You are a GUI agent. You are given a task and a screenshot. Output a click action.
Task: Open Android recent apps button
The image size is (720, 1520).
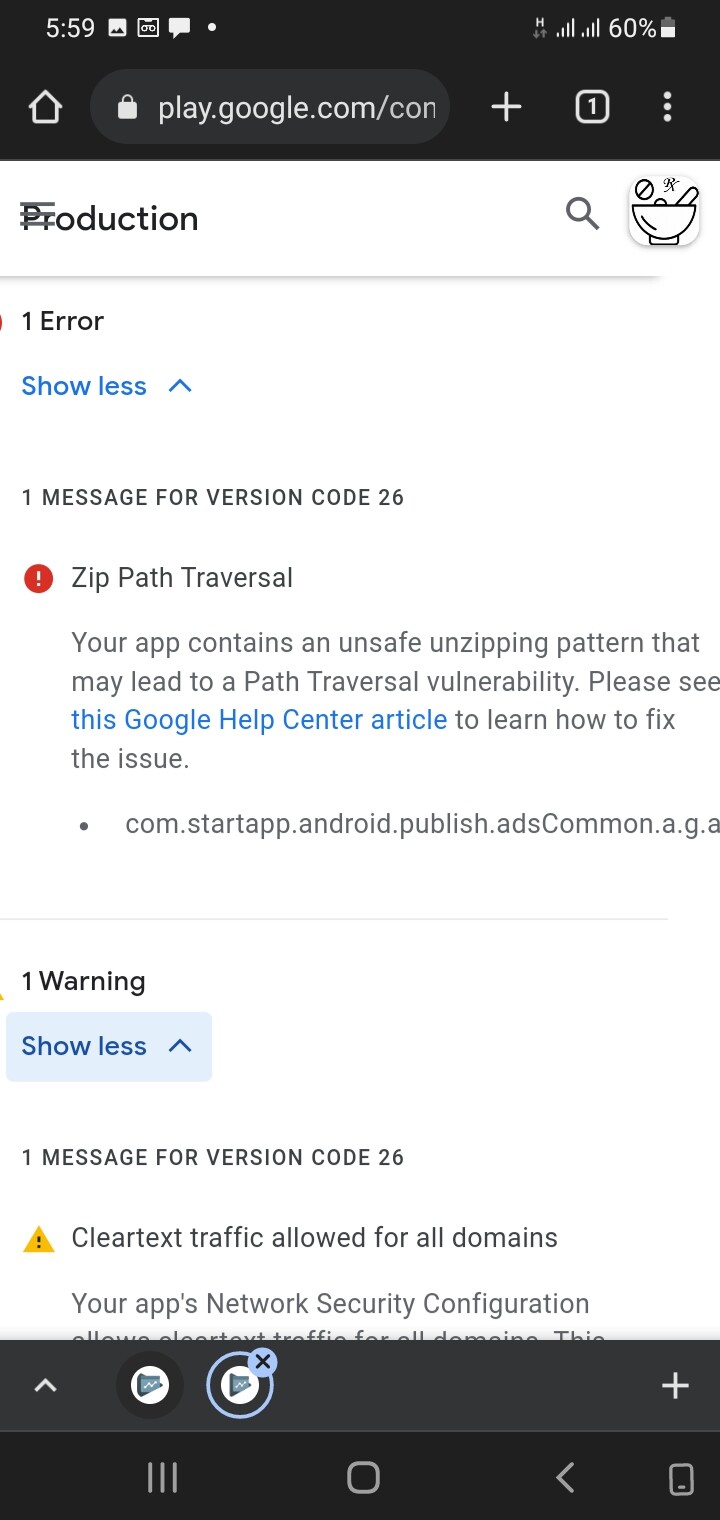(x=162, y=1477)
